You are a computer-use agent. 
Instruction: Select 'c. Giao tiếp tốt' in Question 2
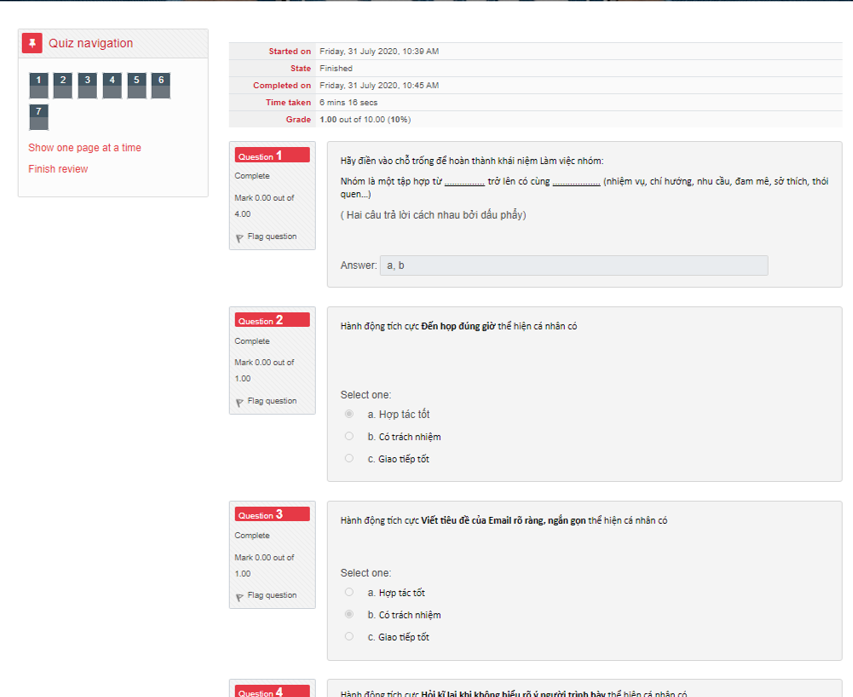tap(349, 458)
